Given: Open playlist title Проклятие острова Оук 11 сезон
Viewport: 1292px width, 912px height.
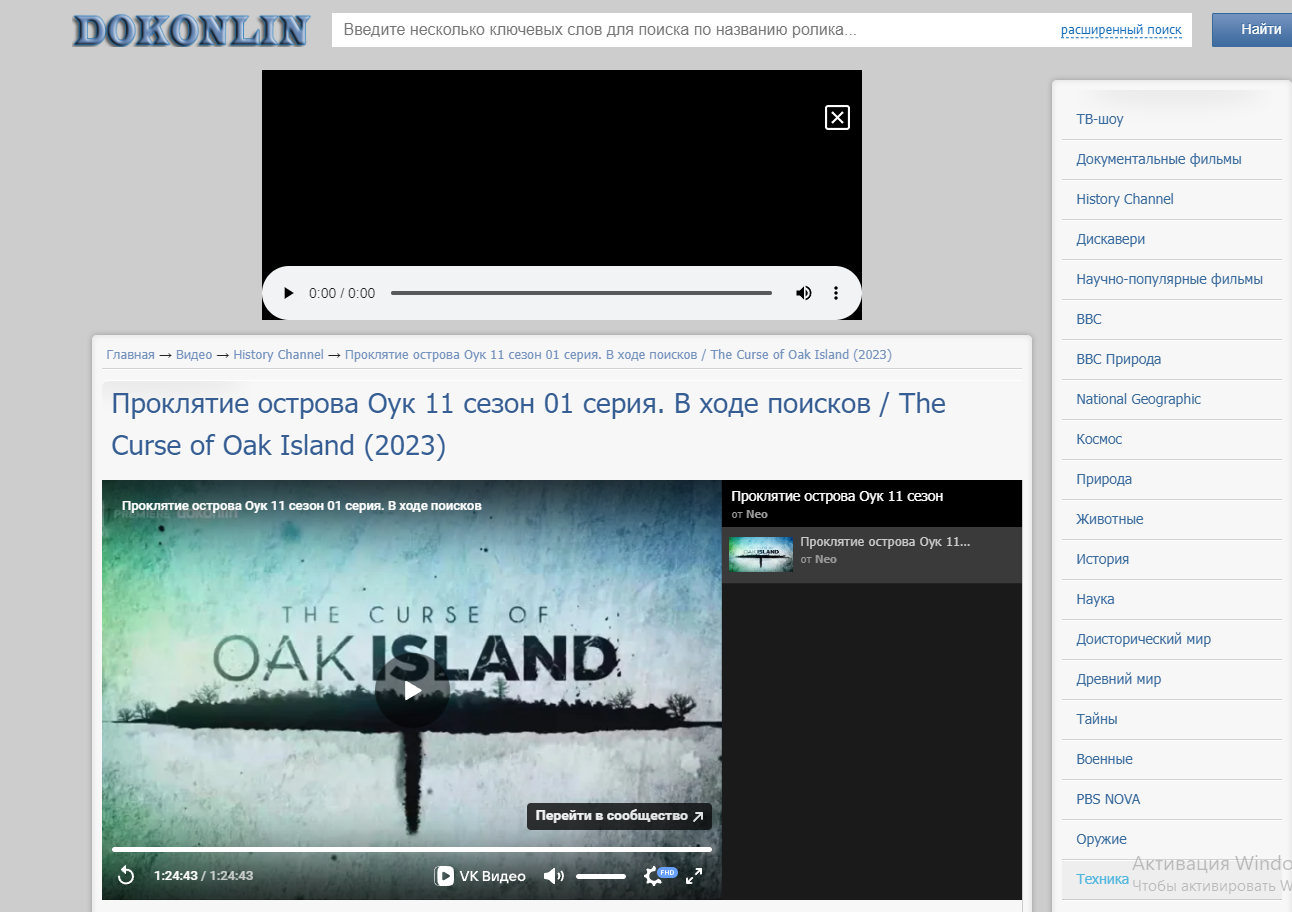Looking at the screenshot, I should point(837,496).
